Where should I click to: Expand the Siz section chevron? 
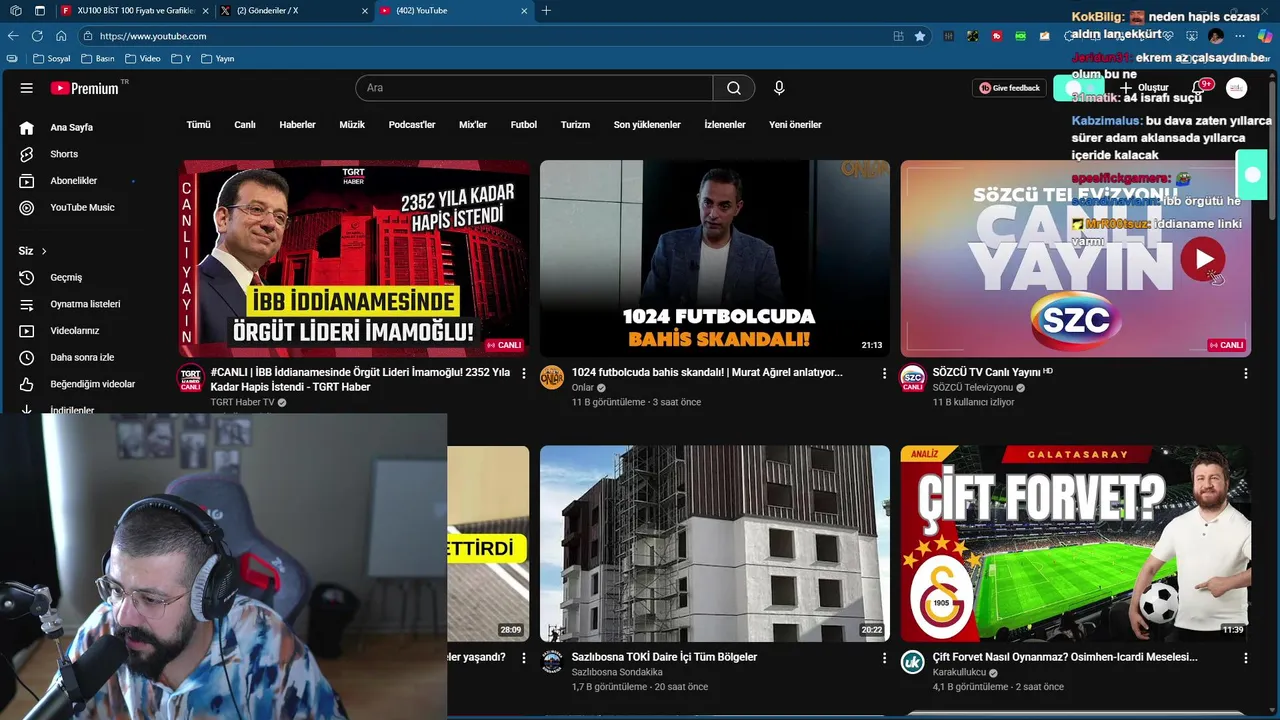(x=44, y=251)
